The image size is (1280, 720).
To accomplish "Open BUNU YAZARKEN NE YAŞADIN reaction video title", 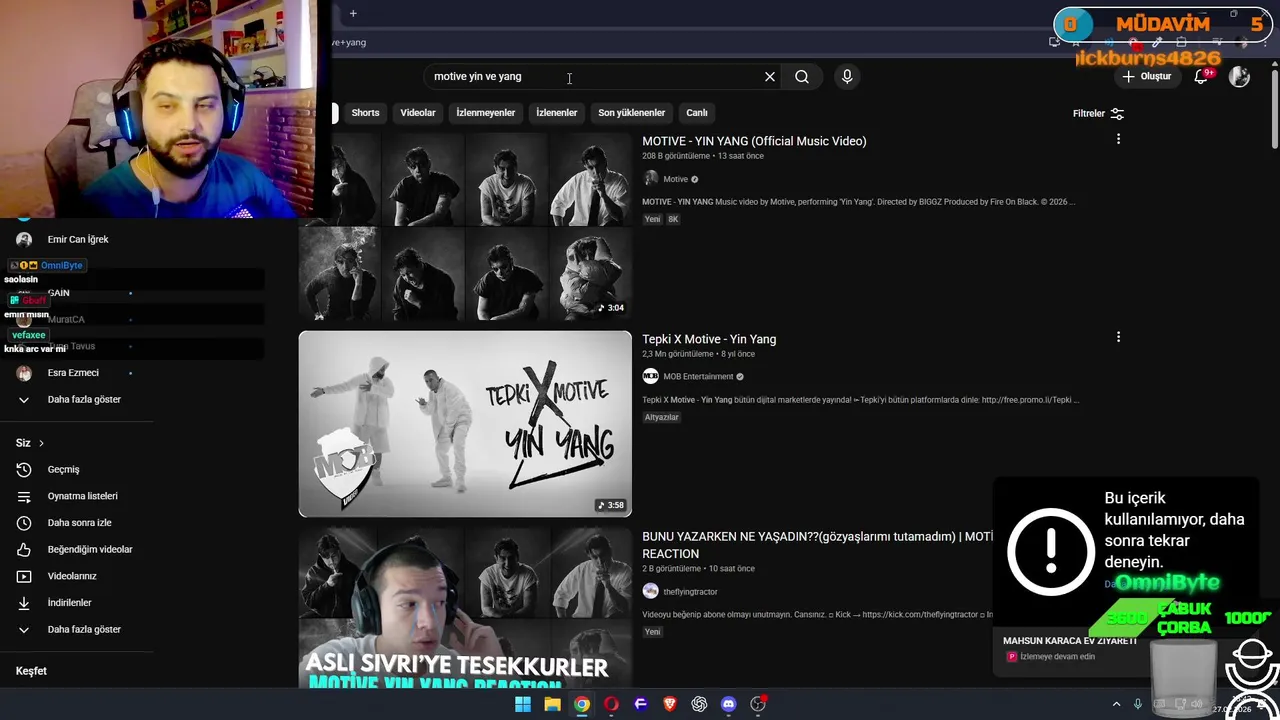I will tap(817, 545).
